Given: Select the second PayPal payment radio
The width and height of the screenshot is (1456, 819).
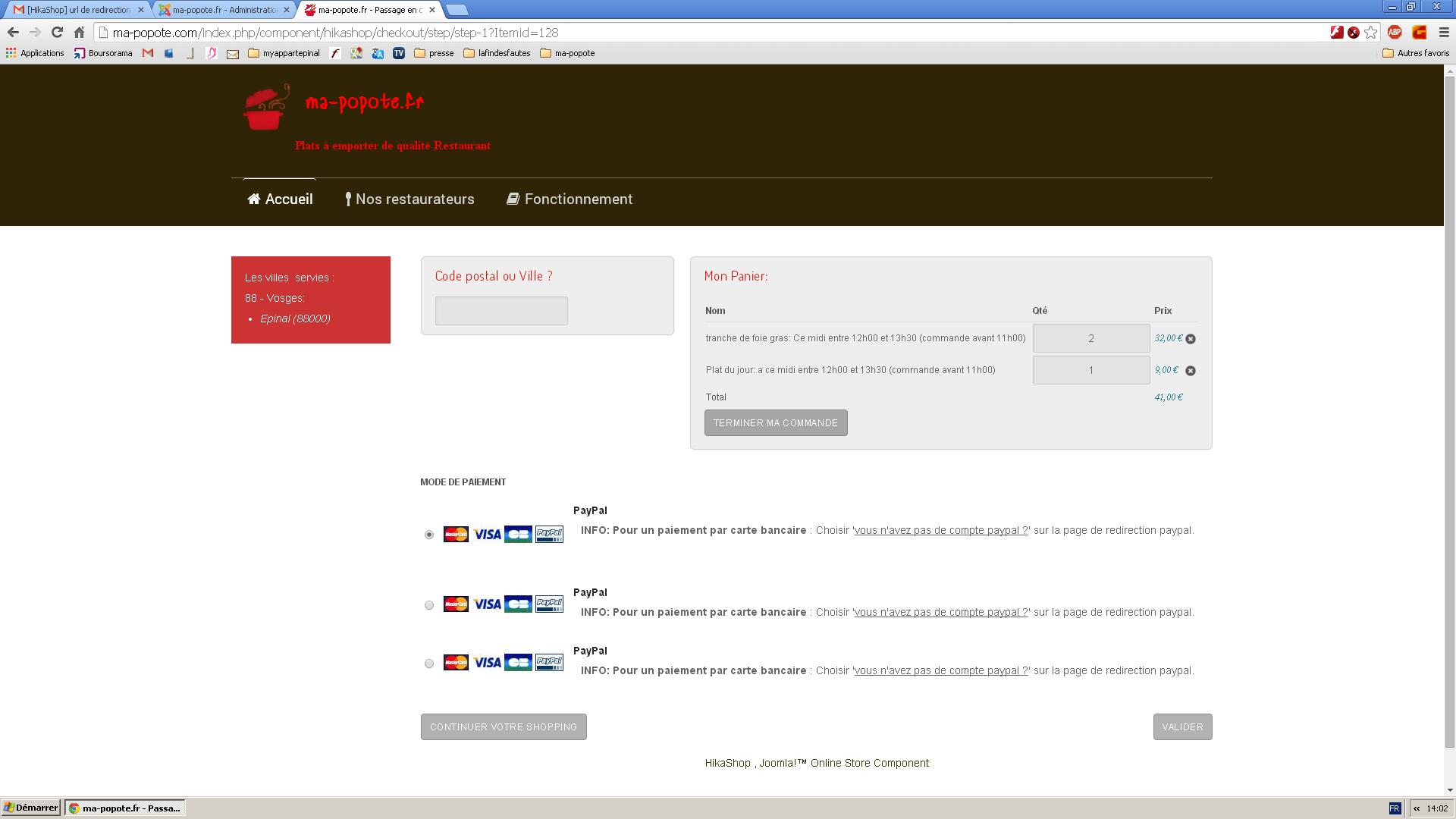Looking at the screenshot, I should coord(429,605).
